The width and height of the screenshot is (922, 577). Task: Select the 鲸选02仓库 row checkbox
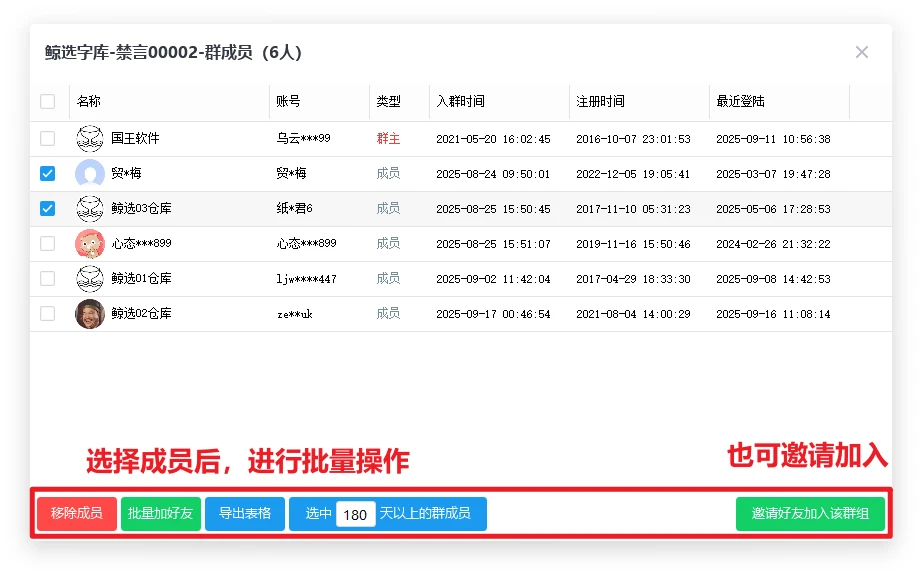[48, 314]
